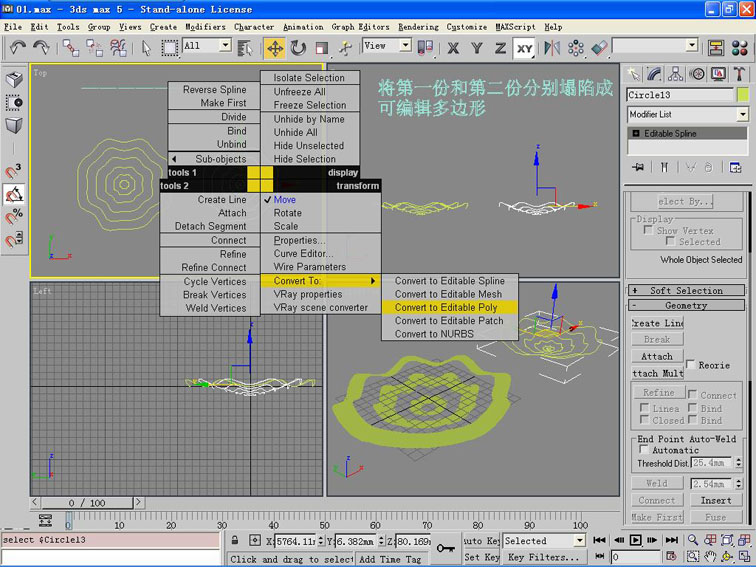Open the Motion panel tab
Image resolution: width=756 pixels, height=567 pixels.
tap(697, 74)
